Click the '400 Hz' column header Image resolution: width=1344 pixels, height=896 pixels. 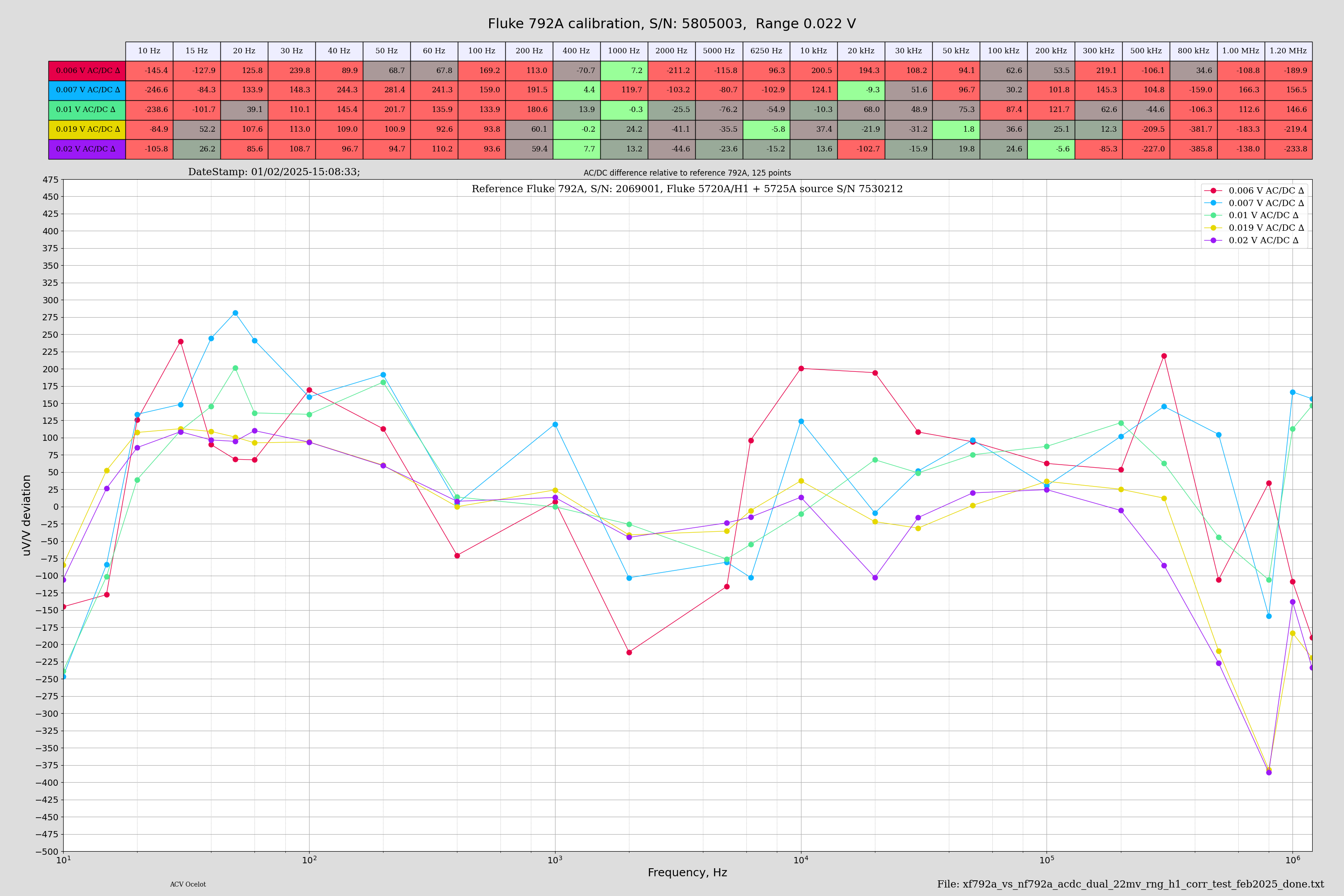click(577, 52)
